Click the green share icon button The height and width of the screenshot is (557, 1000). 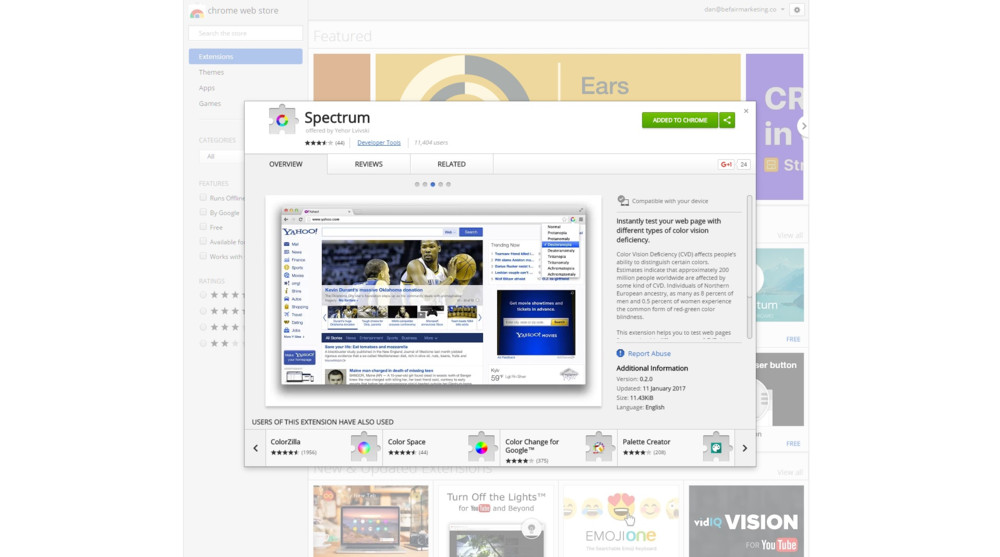tap(727, 120)
